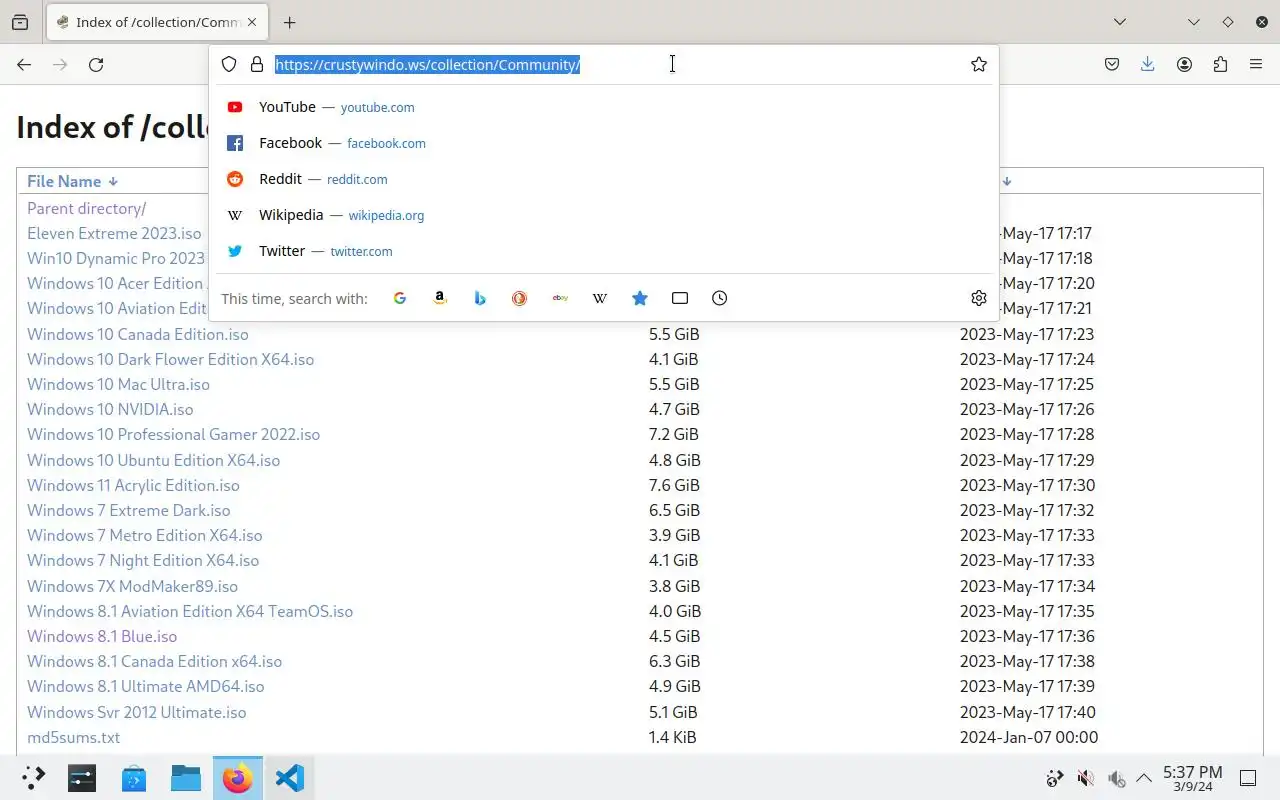Pick DuckDuckGo for this search
Screen dimensions: 1280x800
pyautogui.click(x=519, y=298)
